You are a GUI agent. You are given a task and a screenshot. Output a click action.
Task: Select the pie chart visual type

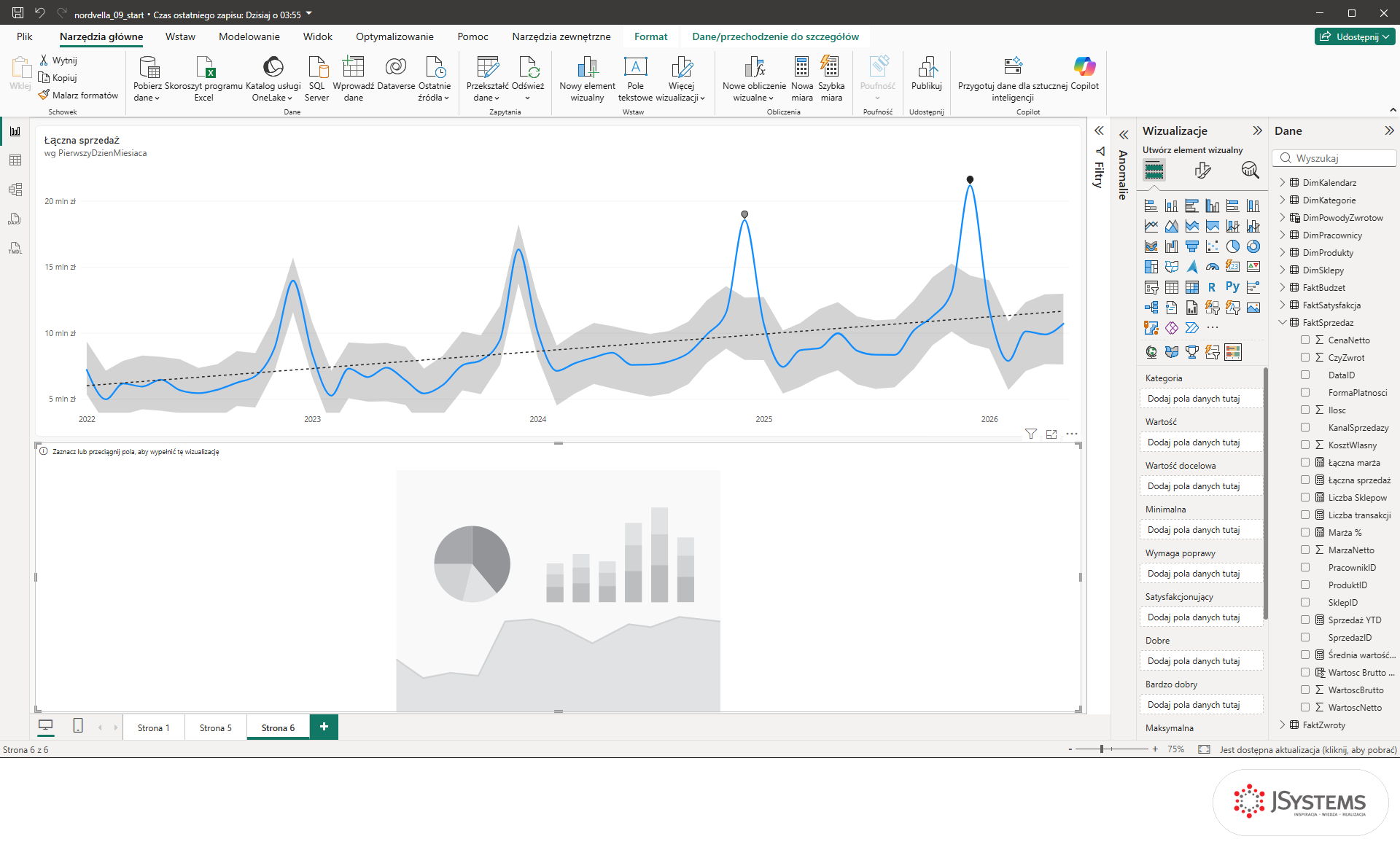tap(1232, 246)
